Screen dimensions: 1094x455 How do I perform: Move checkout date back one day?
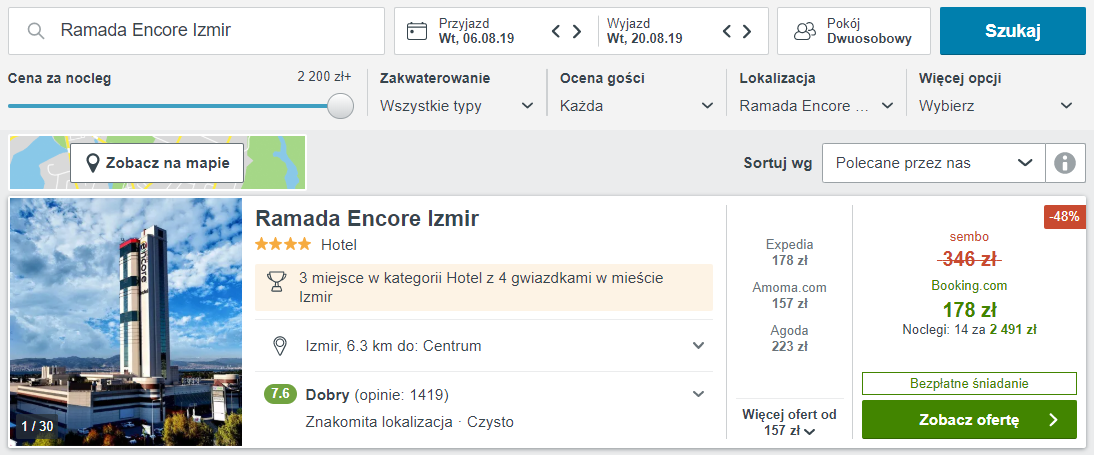[726, 31]
